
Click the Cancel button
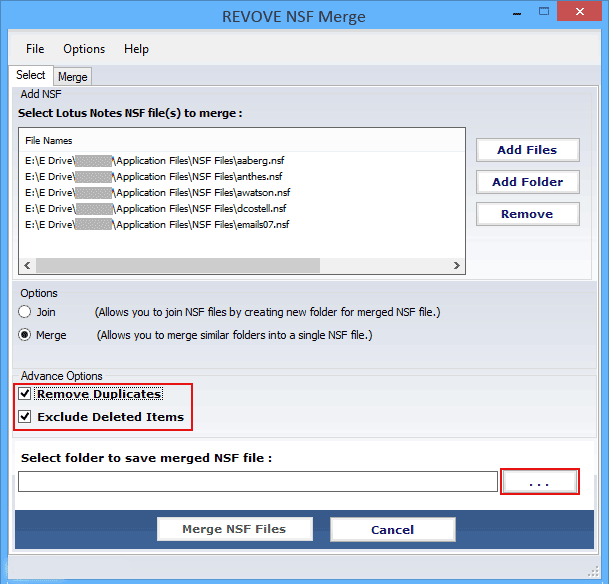click(x=393, y=529)
